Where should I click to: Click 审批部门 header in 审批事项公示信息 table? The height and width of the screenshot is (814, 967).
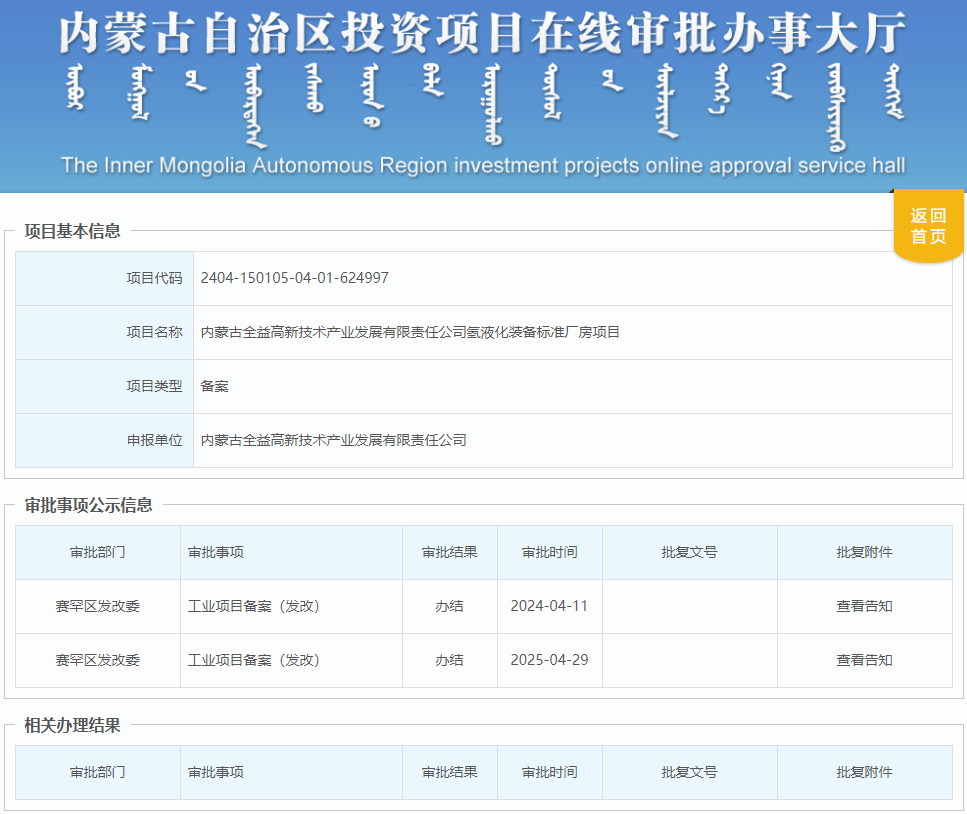(98, 552)
